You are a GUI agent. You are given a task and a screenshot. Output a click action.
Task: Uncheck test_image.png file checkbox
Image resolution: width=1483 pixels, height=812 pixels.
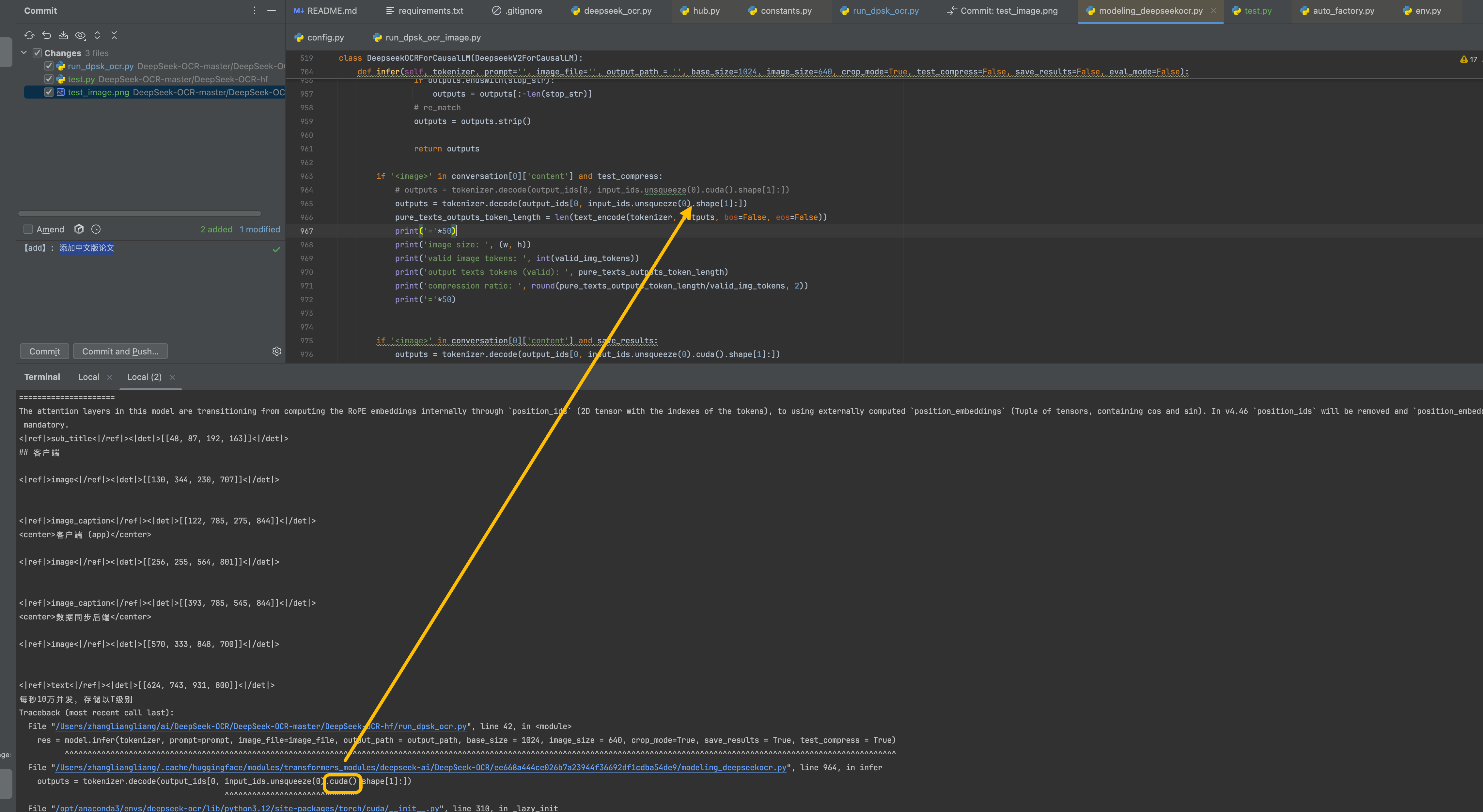click(x=49, y=92)
